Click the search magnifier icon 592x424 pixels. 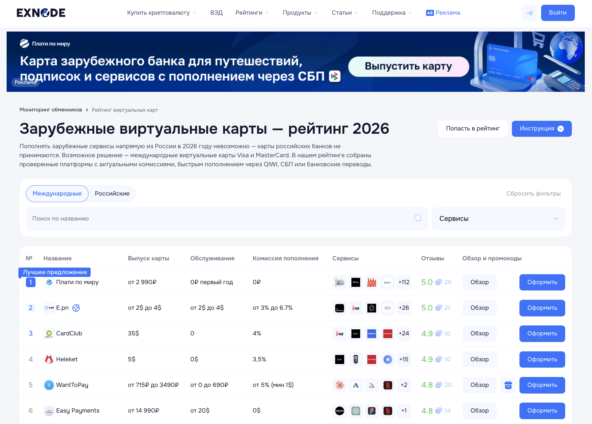tap(418, 218)
